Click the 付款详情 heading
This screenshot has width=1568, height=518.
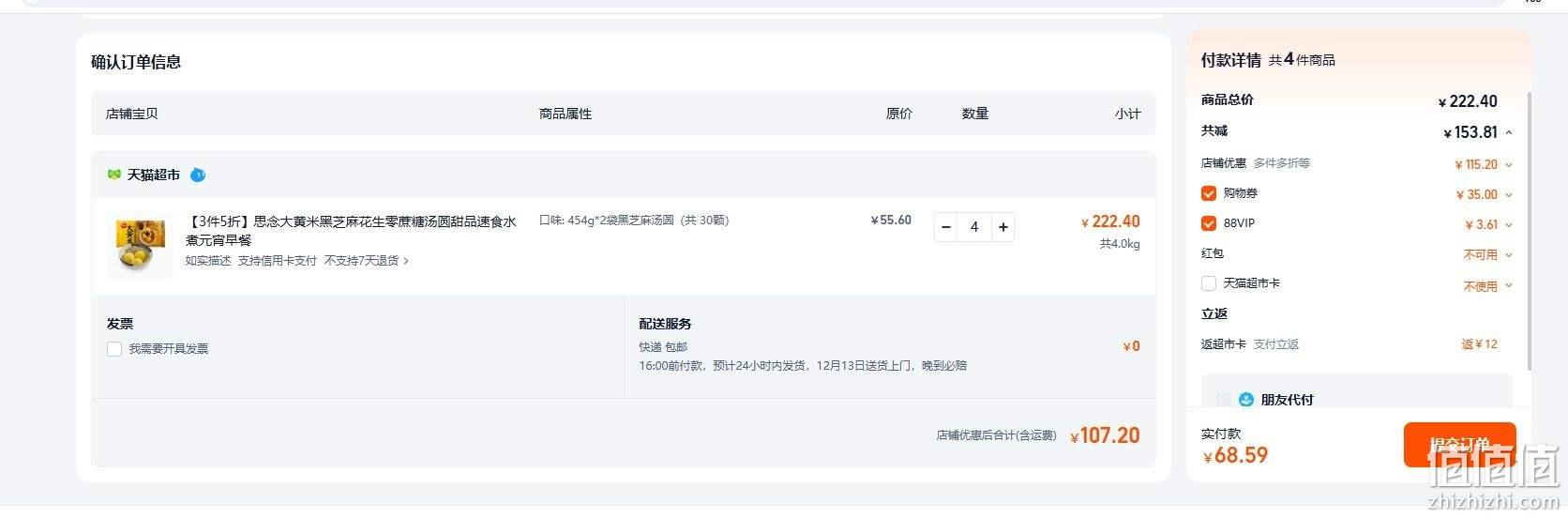1231,60
